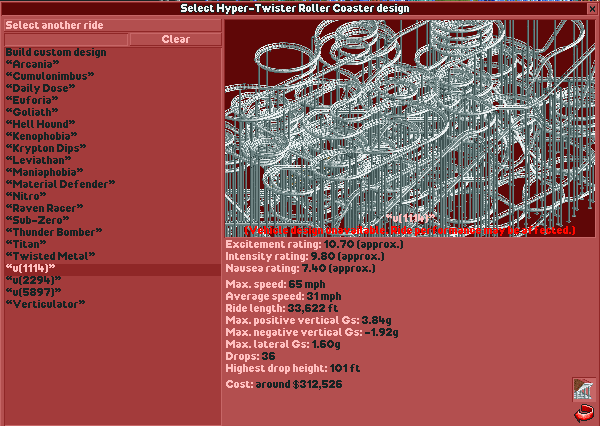
Task: Click the window title bar text
Action: point(295,8)
